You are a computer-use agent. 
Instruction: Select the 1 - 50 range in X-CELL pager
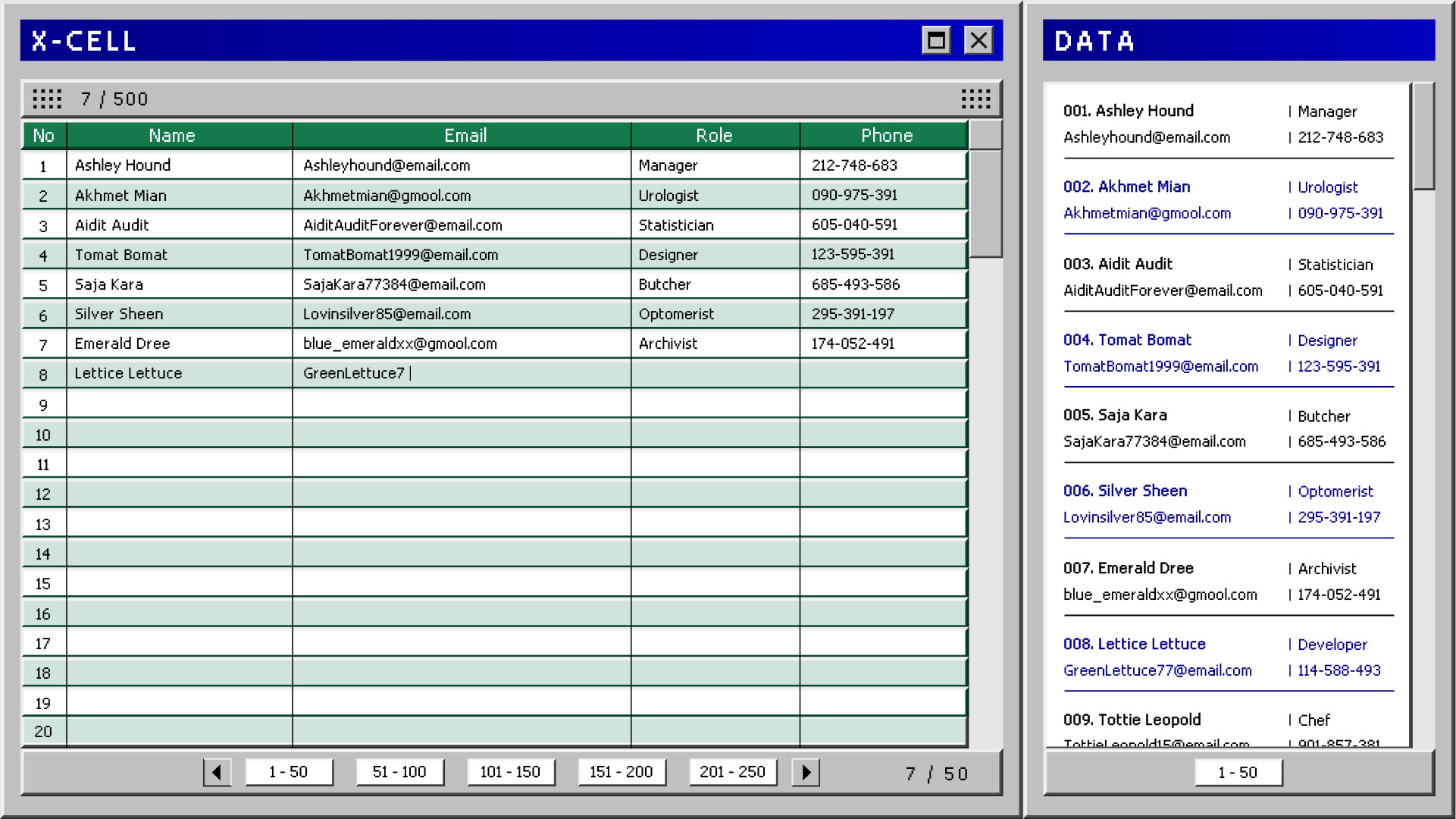coord(289,771)
